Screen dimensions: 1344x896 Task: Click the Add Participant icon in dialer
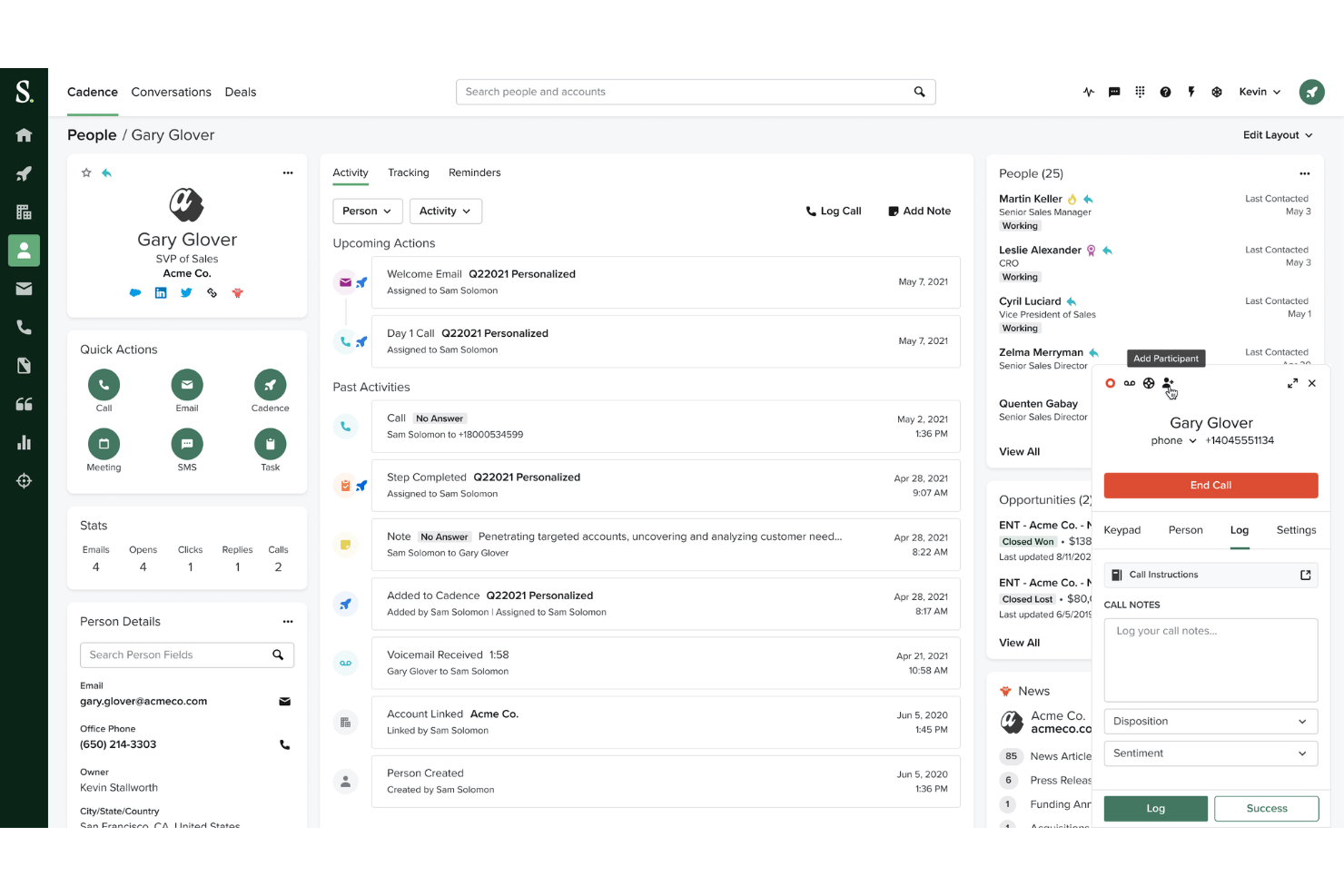tap(1168, 383)
